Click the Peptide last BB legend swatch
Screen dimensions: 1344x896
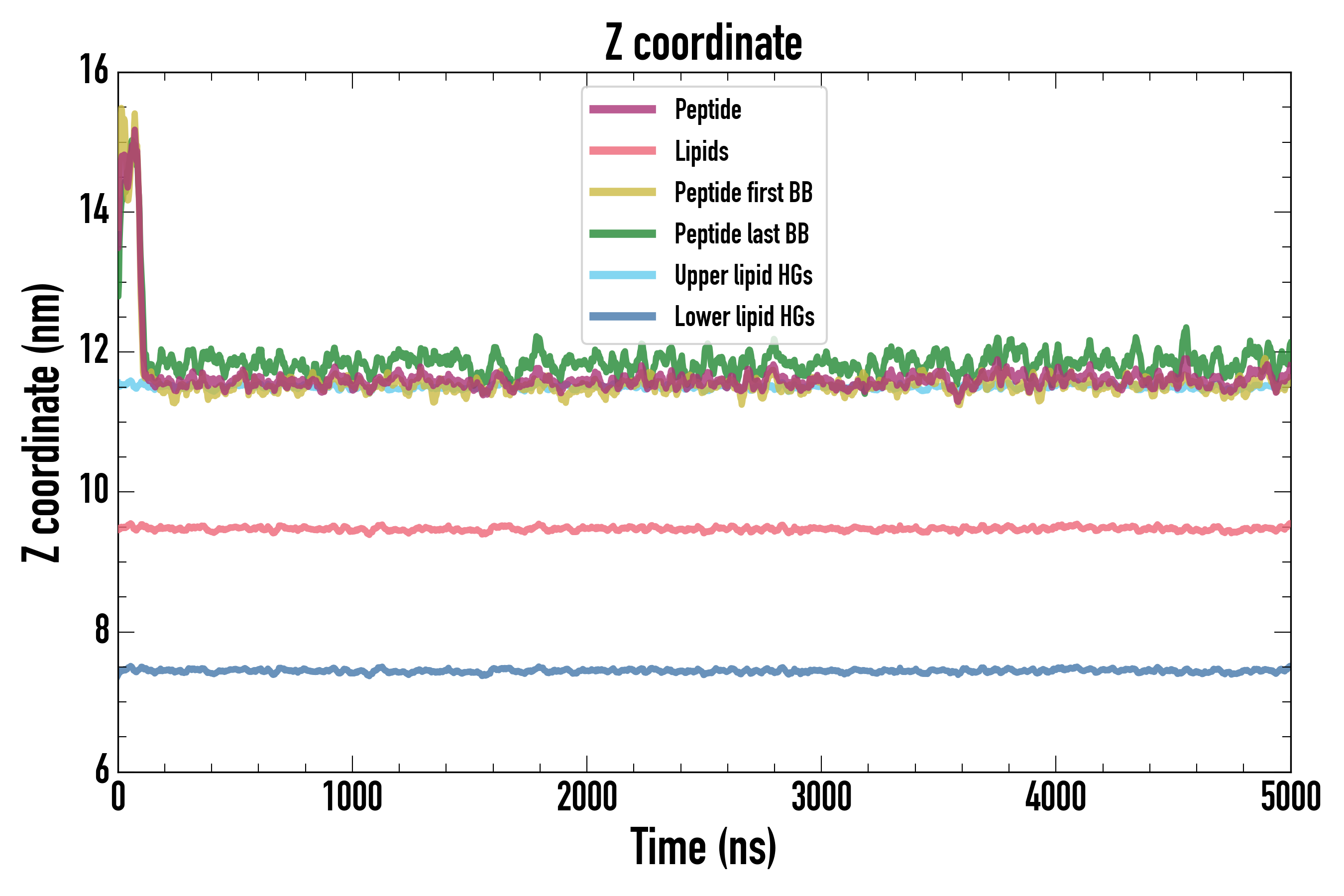click(x=622, y=234)
